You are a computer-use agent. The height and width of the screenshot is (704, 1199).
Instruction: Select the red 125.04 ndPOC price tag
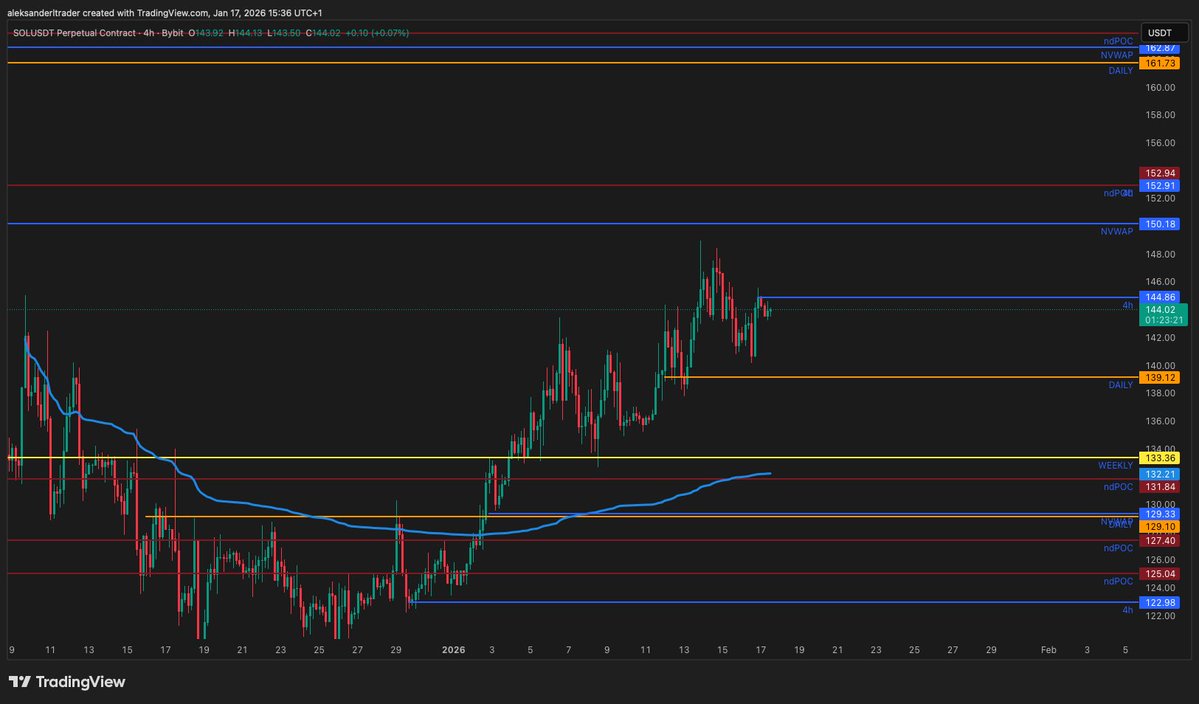[x=1160, y=574]
